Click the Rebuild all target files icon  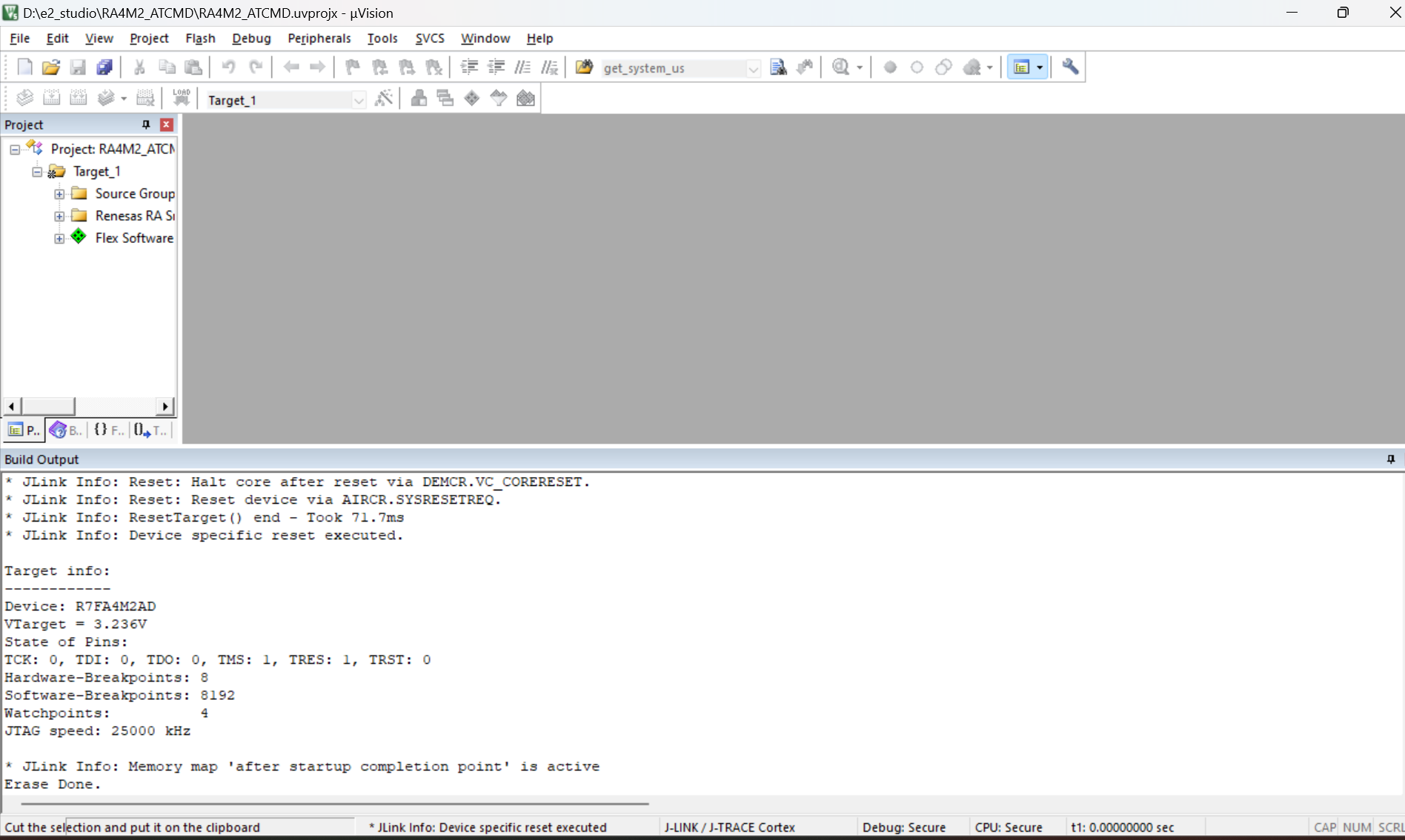point(78,99)
